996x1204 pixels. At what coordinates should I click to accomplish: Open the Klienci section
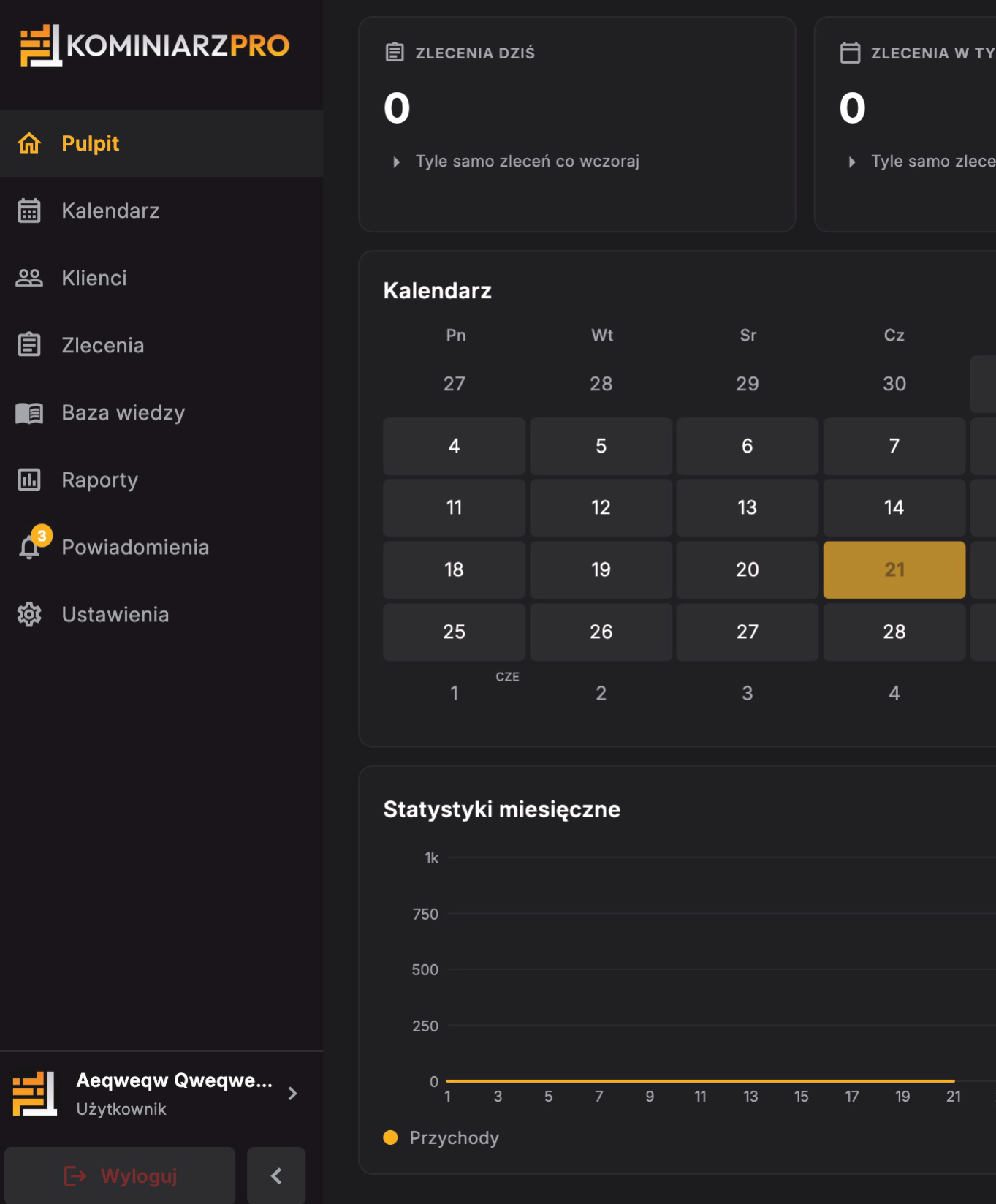point(161,278)
